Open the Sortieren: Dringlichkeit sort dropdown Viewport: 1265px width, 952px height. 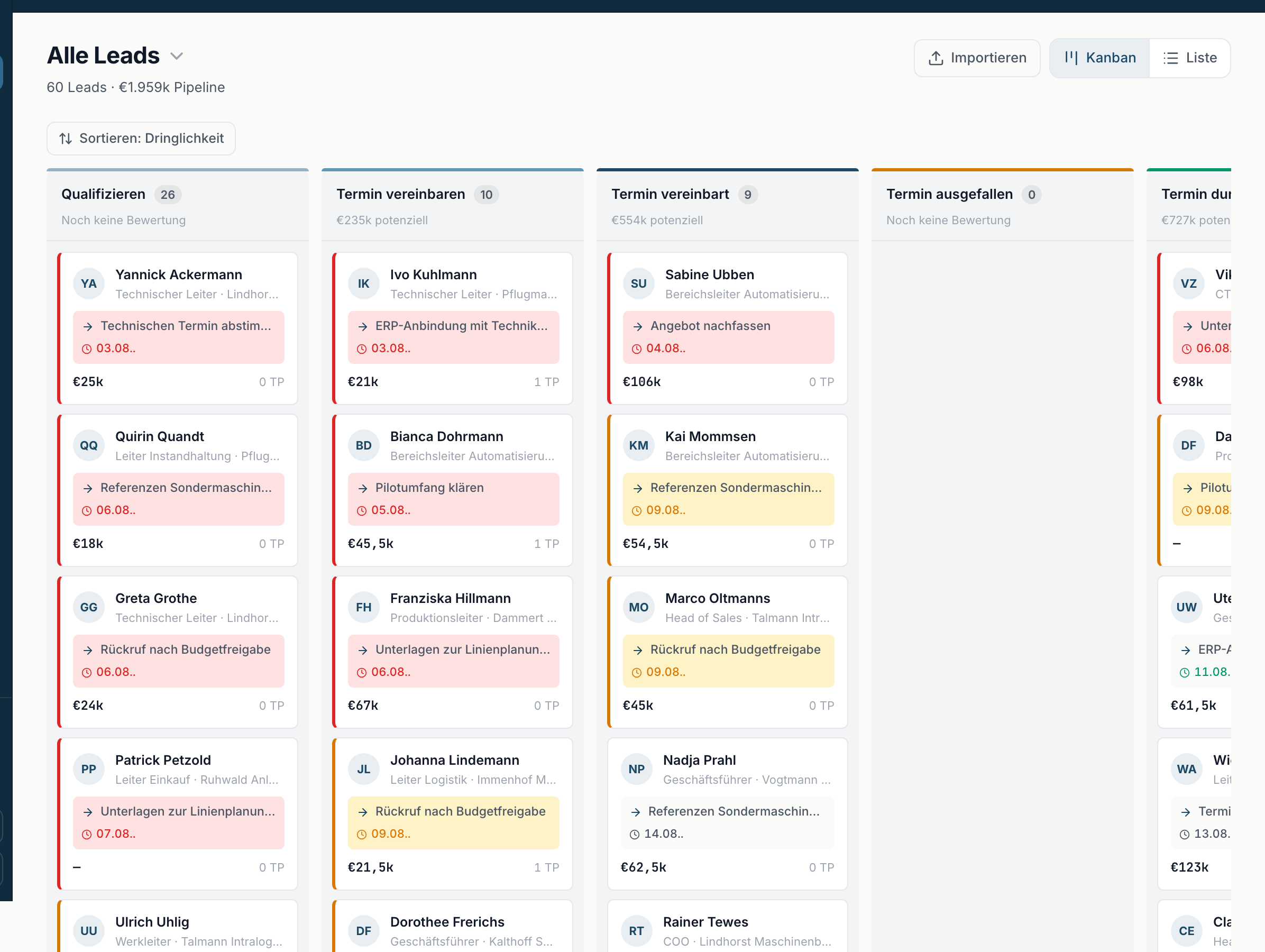click(x=141, y=139)
